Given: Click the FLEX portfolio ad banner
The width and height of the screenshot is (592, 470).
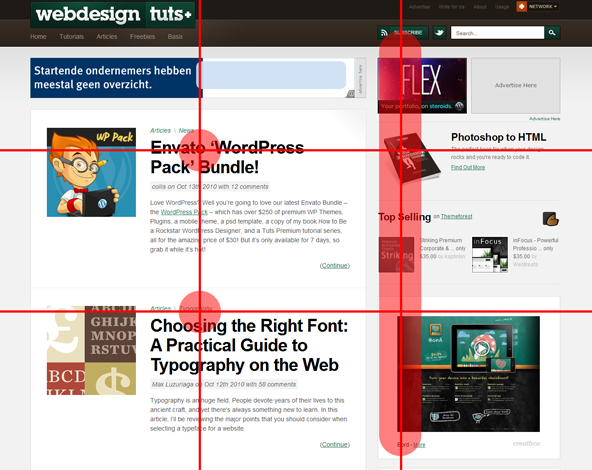Looking at the screenshot, I should 422,86.
